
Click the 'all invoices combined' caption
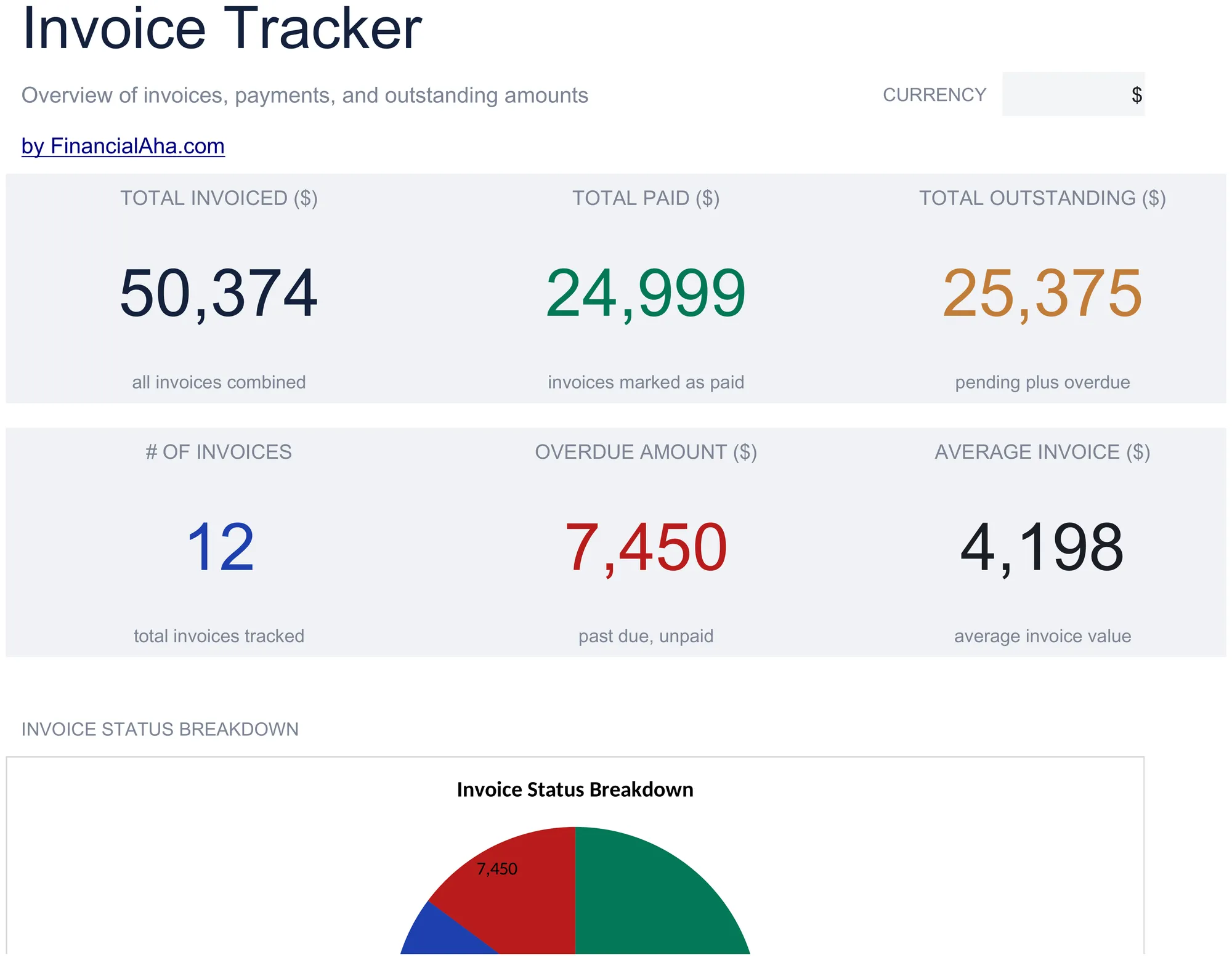tap(219, 382)
